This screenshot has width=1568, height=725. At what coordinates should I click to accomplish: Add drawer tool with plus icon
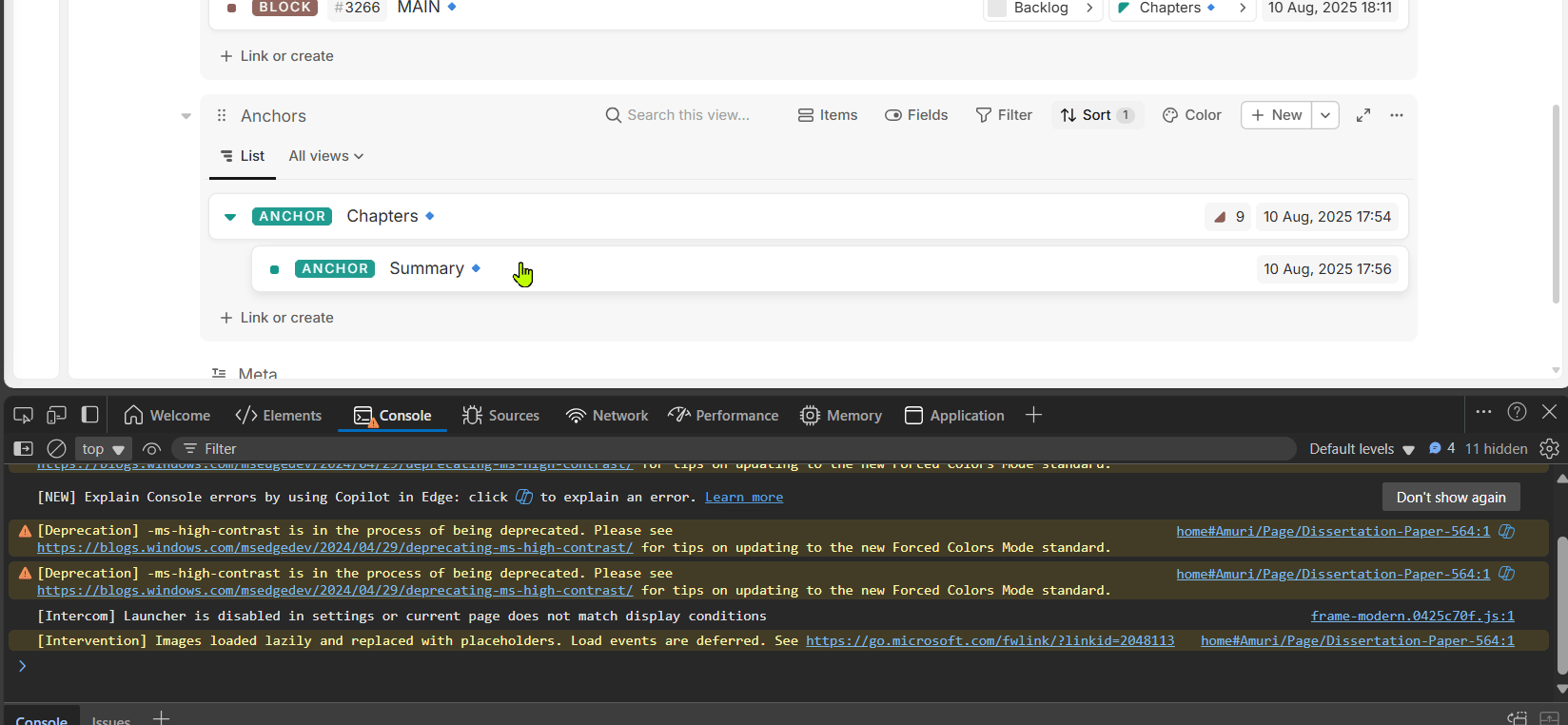click(162, 717)
